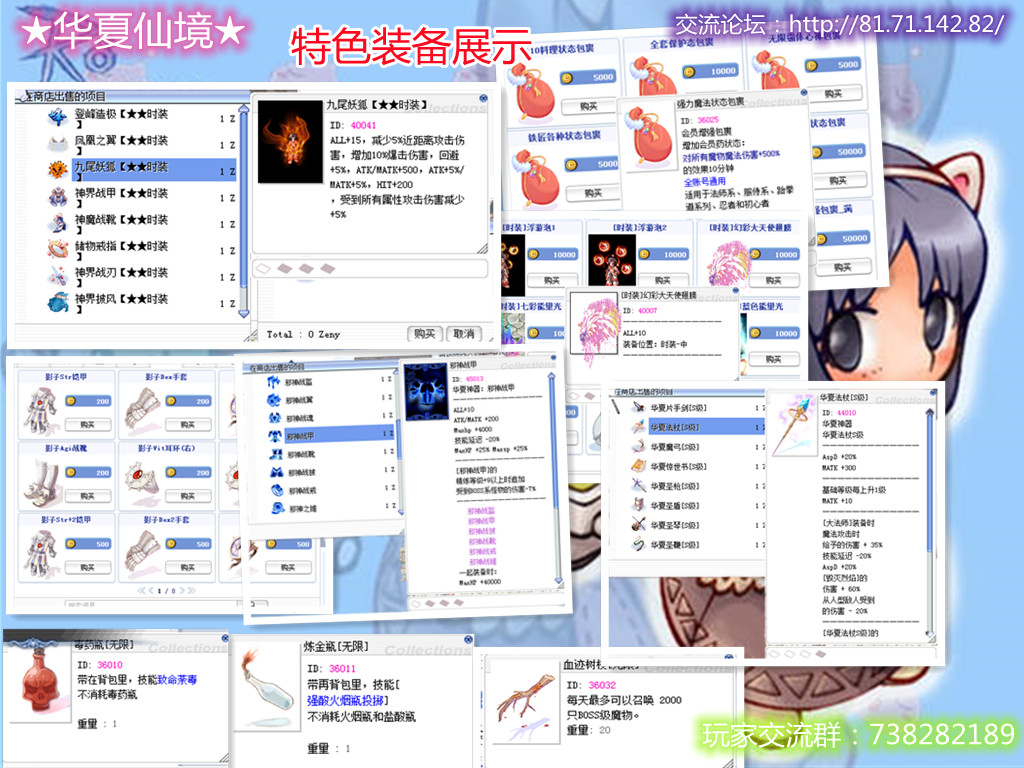Viewport: 1024px width, 768px height.
Task: Select the 神界披风 cloak icon
Action: point(58,300)
